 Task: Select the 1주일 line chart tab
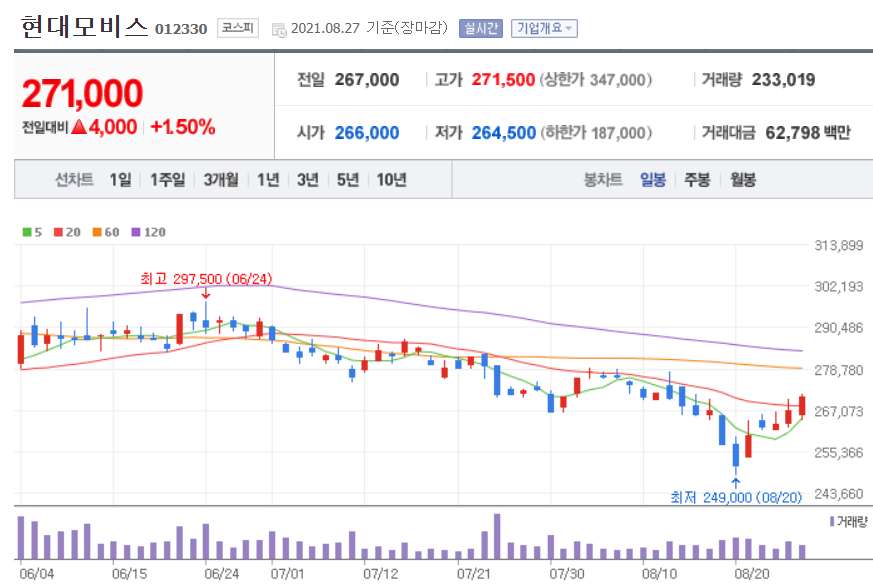168,180
